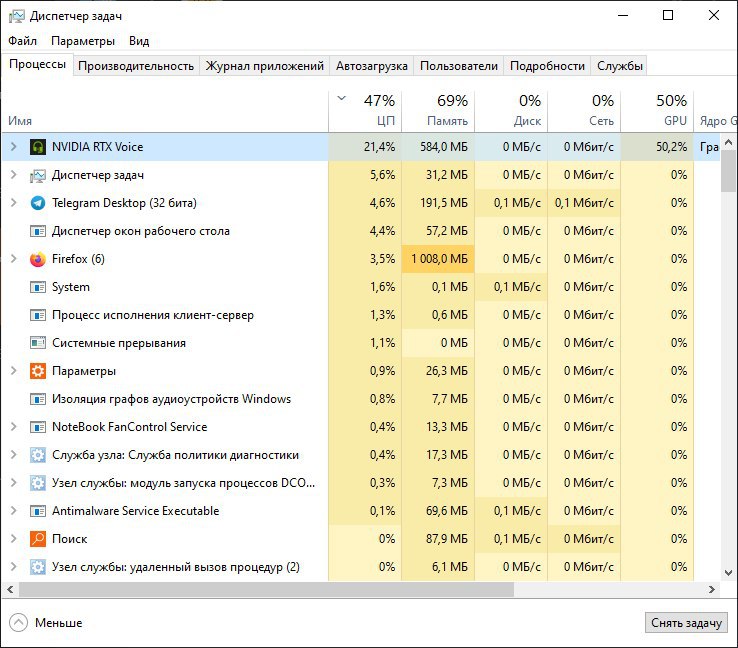Click the orange Поиск magnifier icon
The image size is (738, 648).
pos(38,539)
